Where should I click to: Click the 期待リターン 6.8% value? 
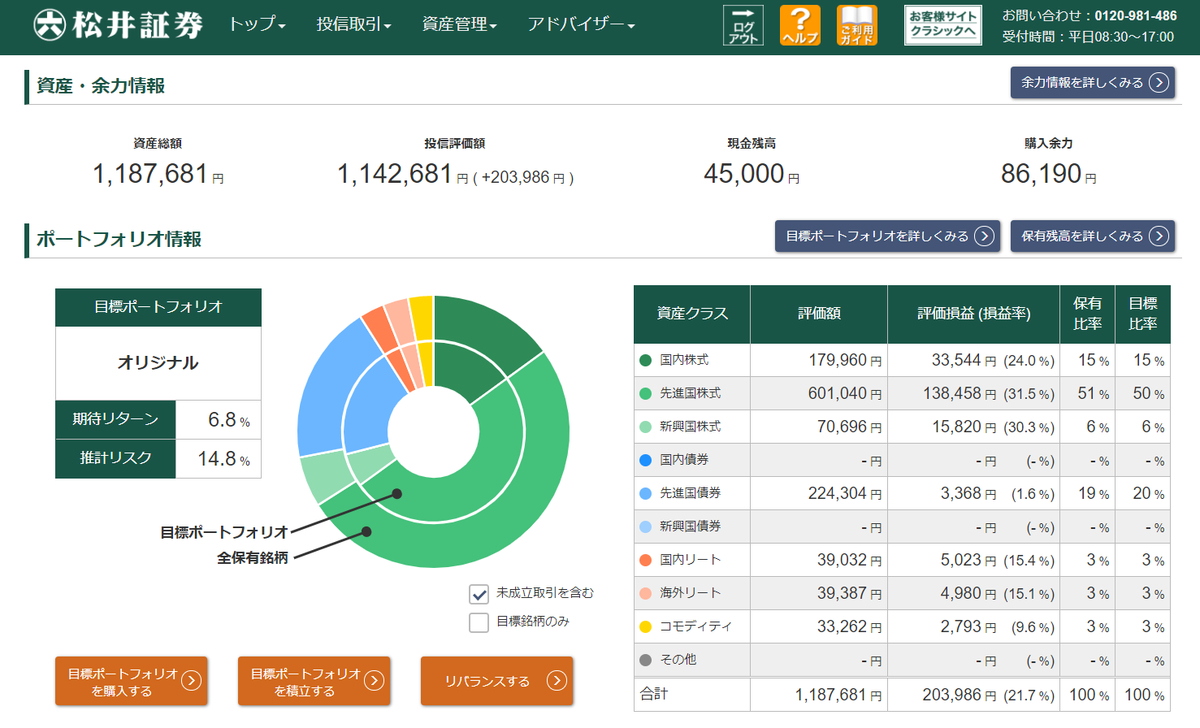click(227, 420)
